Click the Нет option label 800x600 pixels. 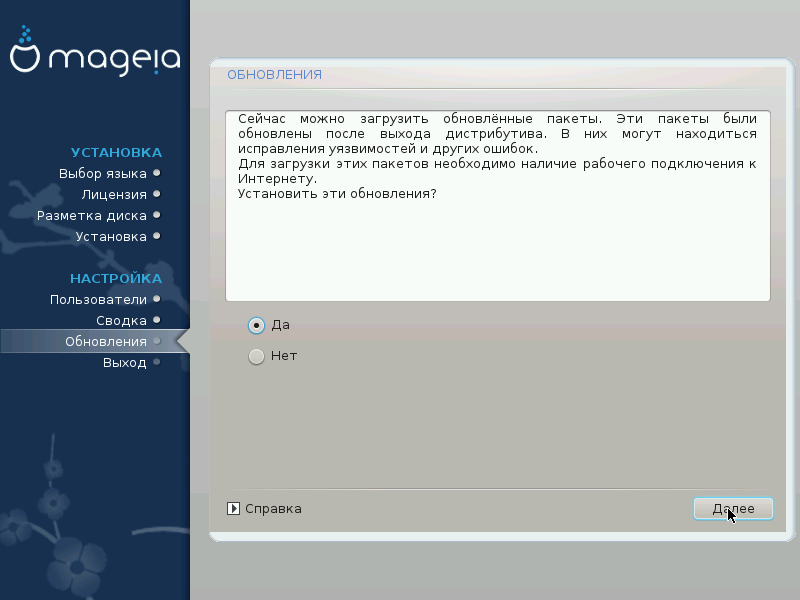(284, 356)
